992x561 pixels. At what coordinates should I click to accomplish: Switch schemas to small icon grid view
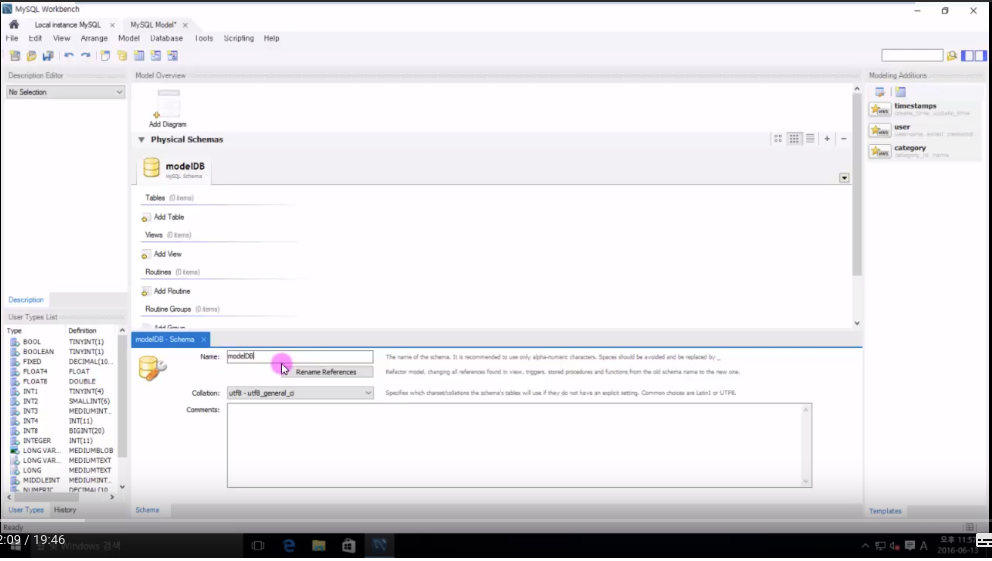(794, 139)
